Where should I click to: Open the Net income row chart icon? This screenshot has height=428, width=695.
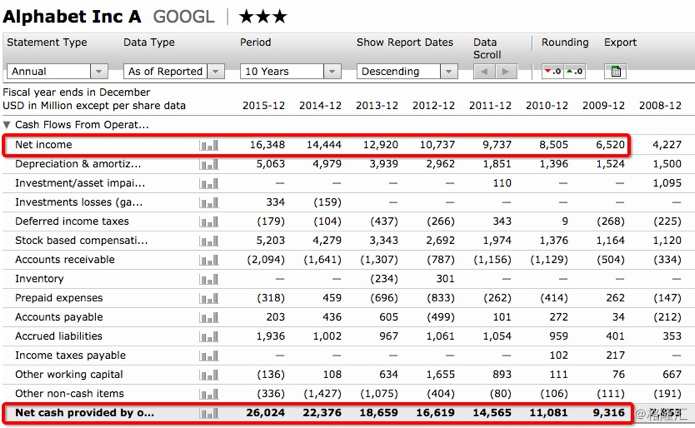tap(209, 145)
